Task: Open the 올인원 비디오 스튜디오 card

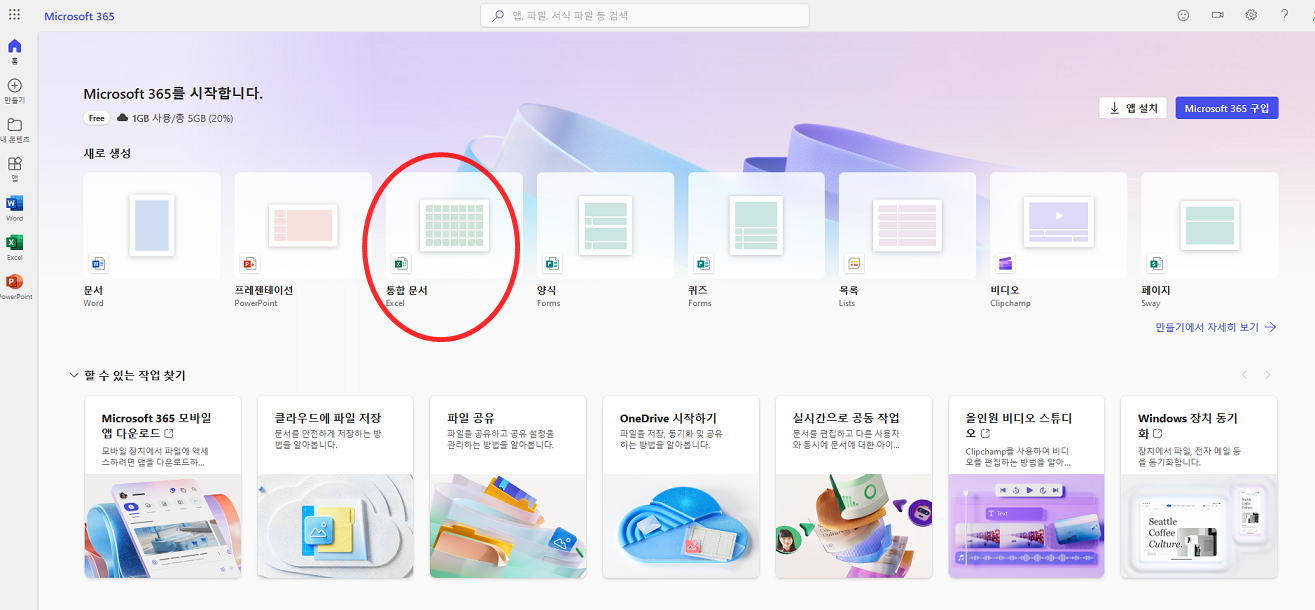Action: [x=1027, y=487]
